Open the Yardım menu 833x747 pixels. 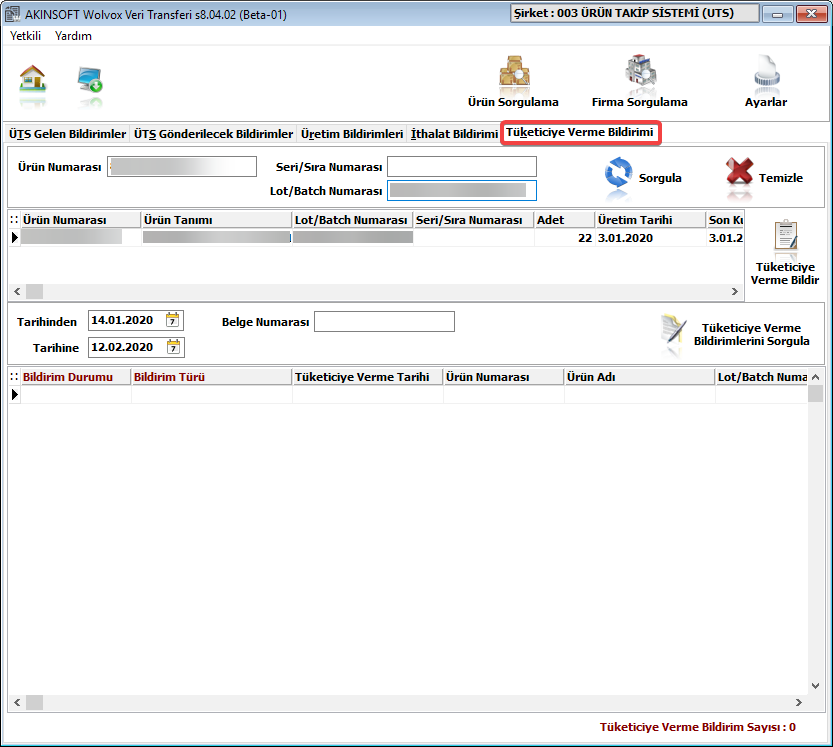[73, 36]
